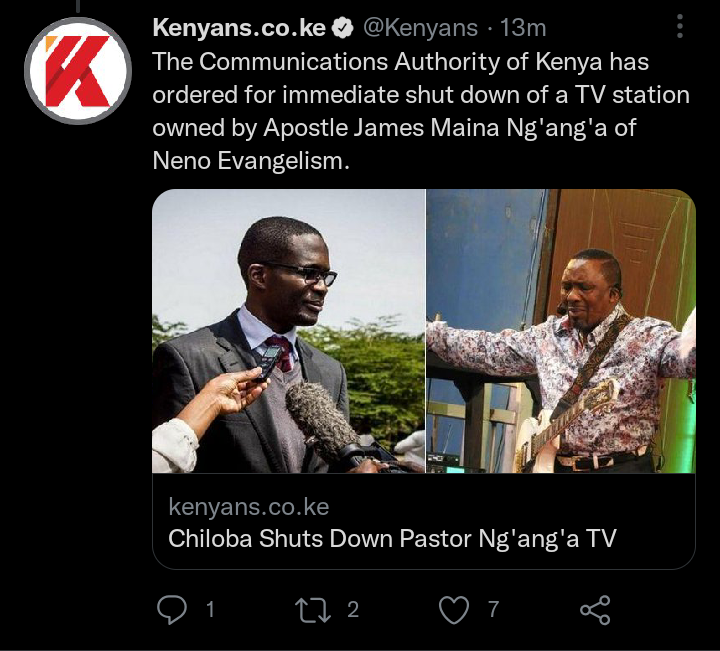Click the reply count of 1
Image resolution: width=720 pixels, height=651 pixels.
click(x=210, y=610)
